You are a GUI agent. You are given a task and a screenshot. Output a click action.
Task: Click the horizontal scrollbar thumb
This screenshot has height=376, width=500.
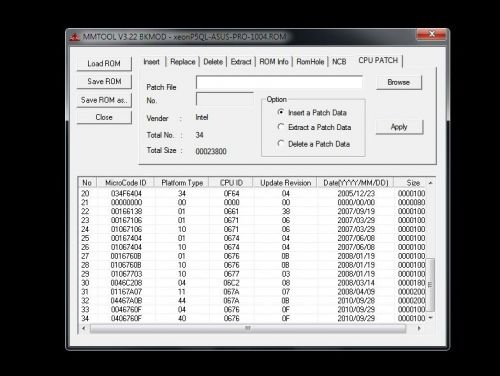point(248,329)
